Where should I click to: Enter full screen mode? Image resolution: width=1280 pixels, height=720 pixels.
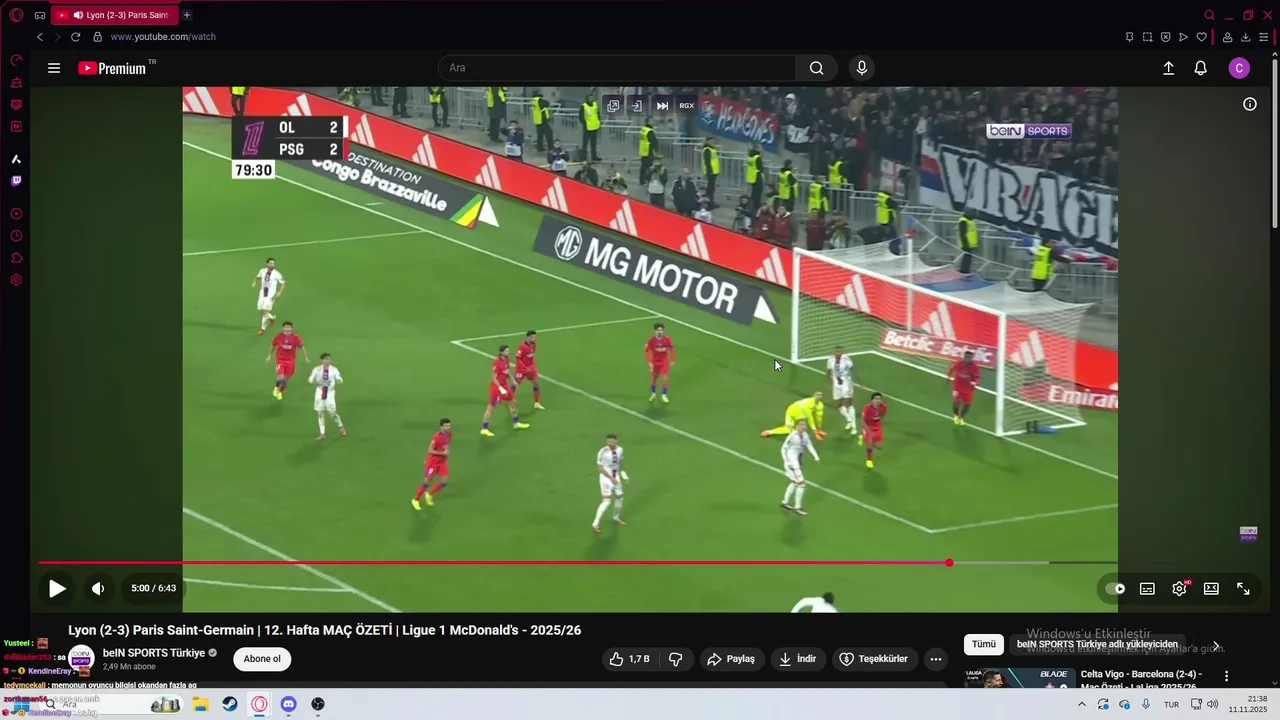coord(1243,589)
